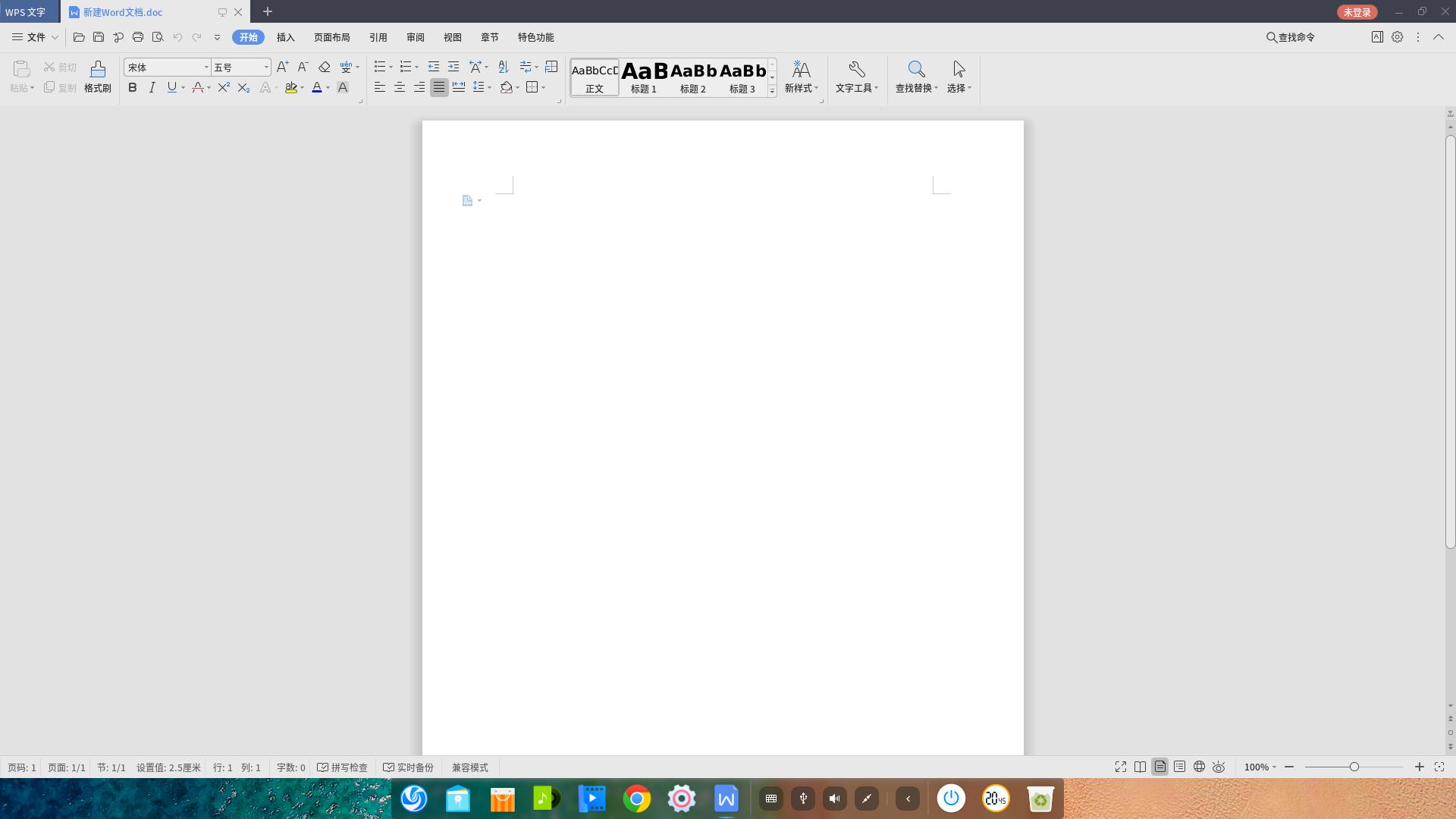
Task: Increase indent with the indent icon
Action: point(453,67)
